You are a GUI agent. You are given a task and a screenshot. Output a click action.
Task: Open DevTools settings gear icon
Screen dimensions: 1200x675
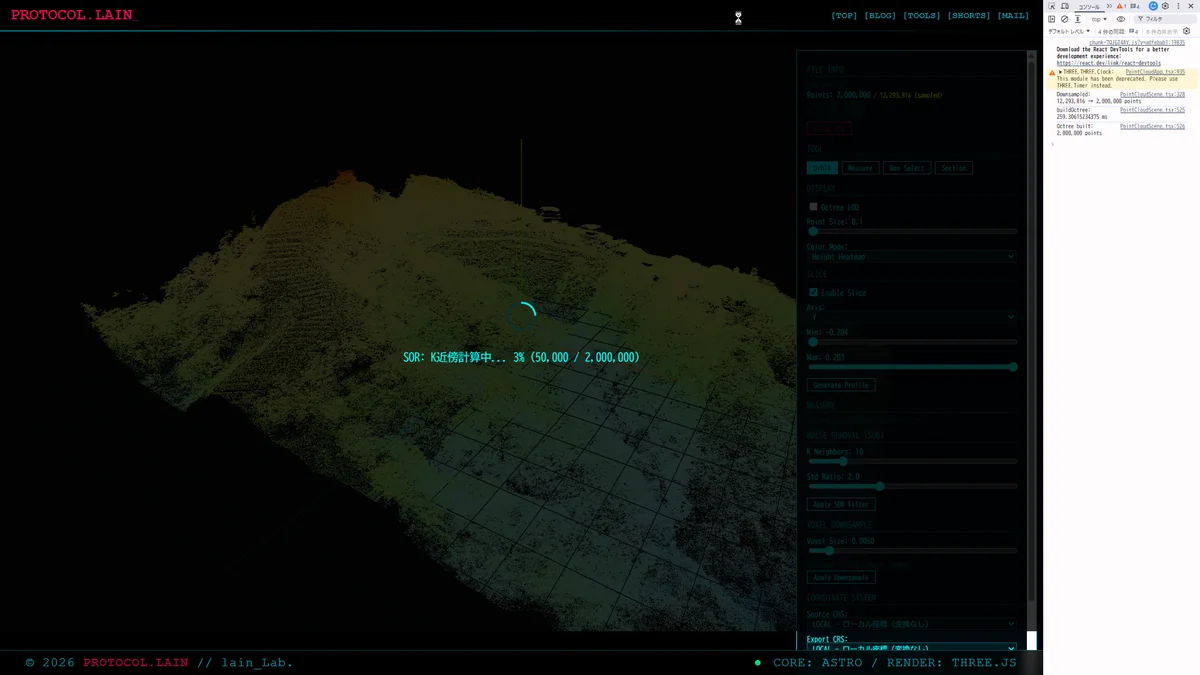click(x=1165, y=6)
